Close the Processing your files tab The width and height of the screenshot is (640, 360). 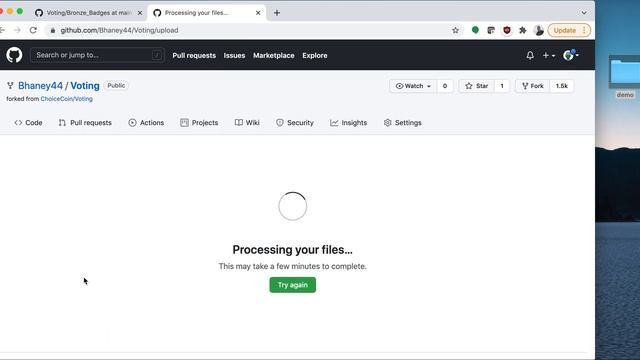258,13
